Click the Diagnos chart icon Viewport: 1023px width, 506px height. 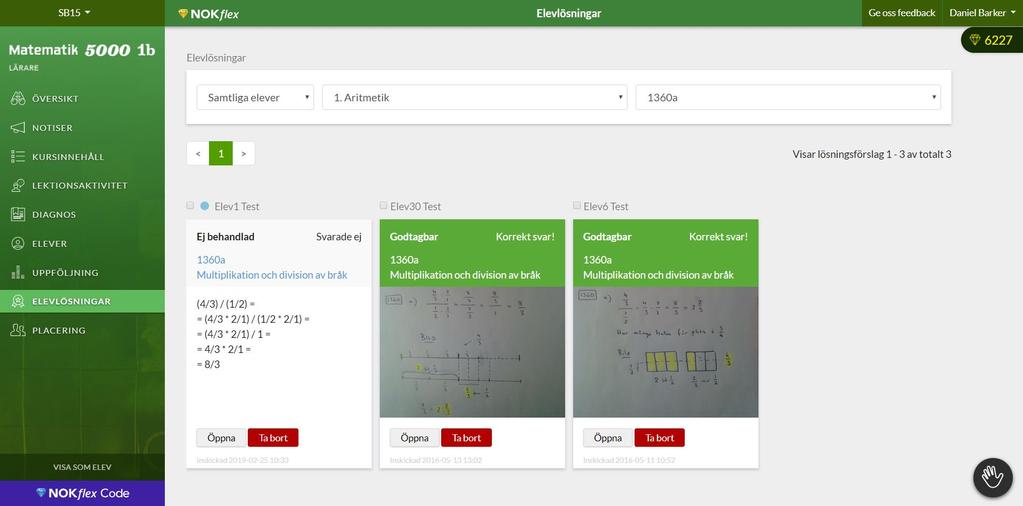pyautogui.click(x=18, y=215)
